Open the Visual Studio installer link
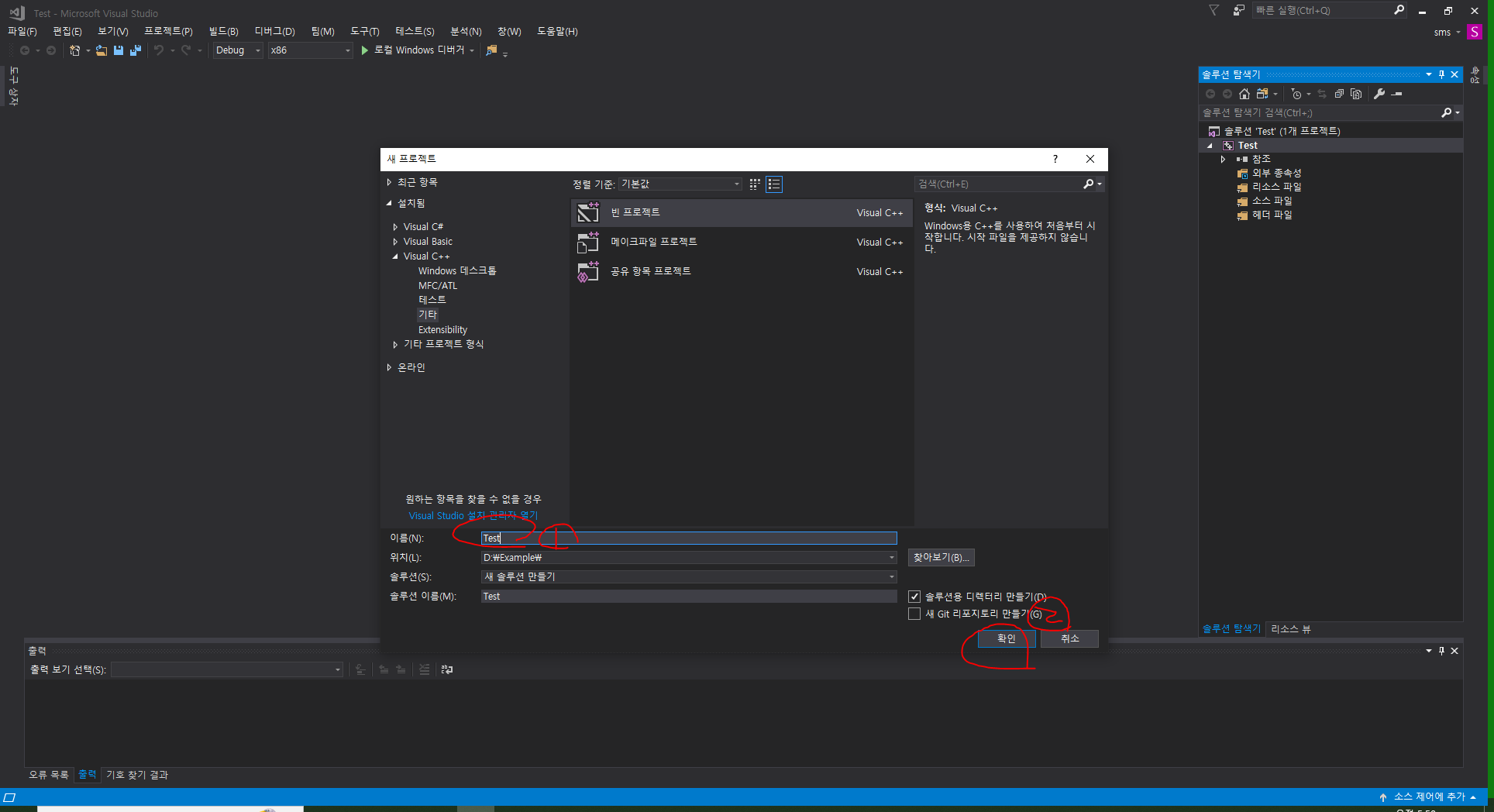 473,516
